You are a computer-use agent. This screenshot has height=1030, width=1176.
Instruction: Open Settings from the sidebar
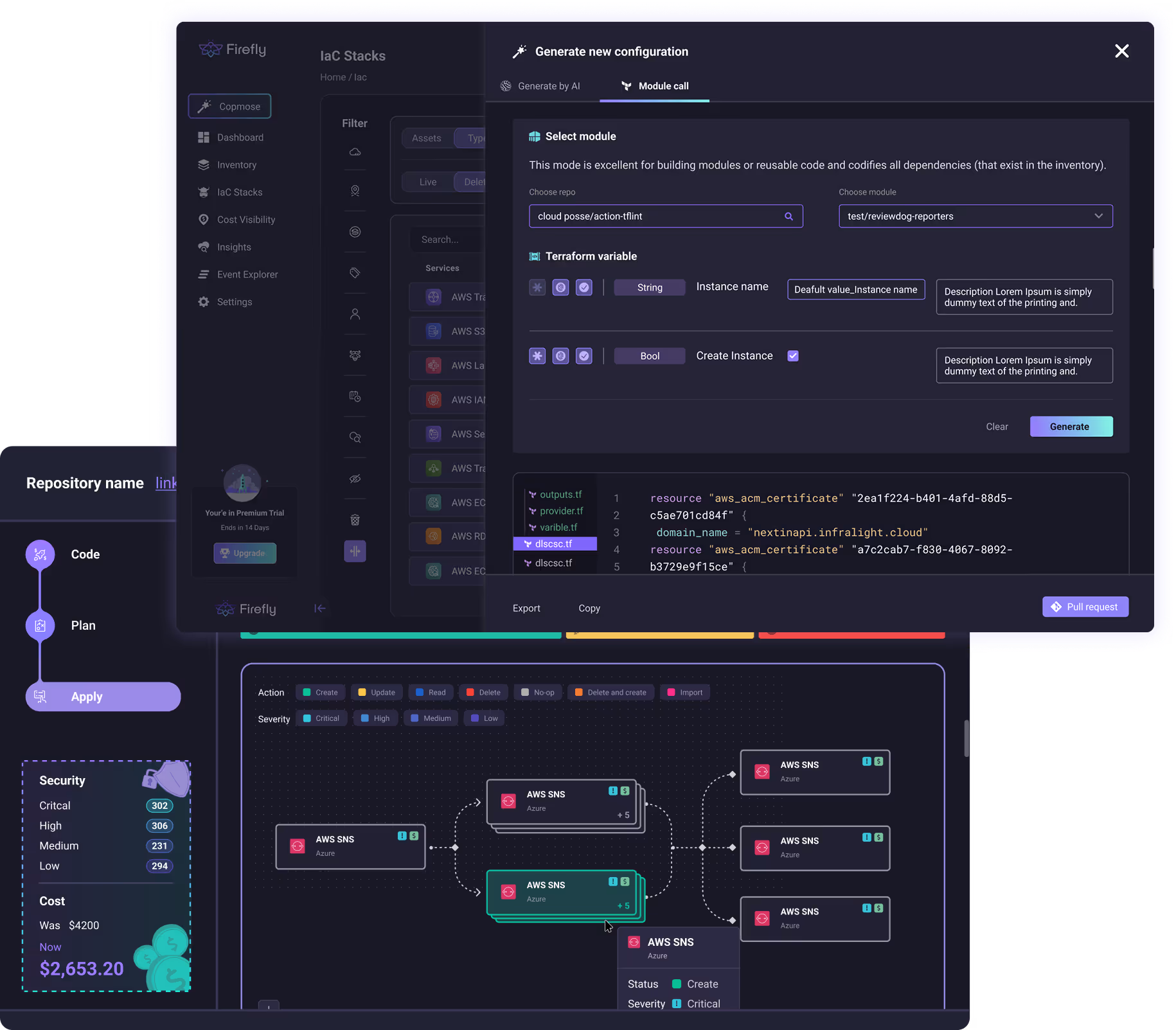click(x=226, y=302)
